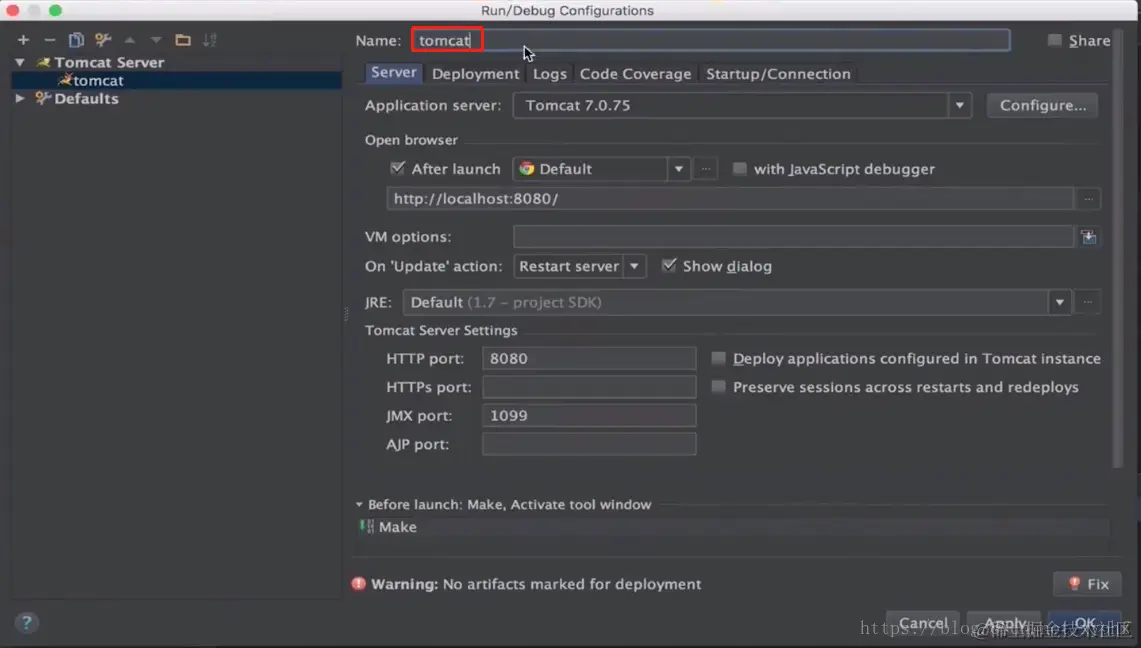Collapse the Before launch section
Viewport: 1141px width, 648px height.
[359, 504]
